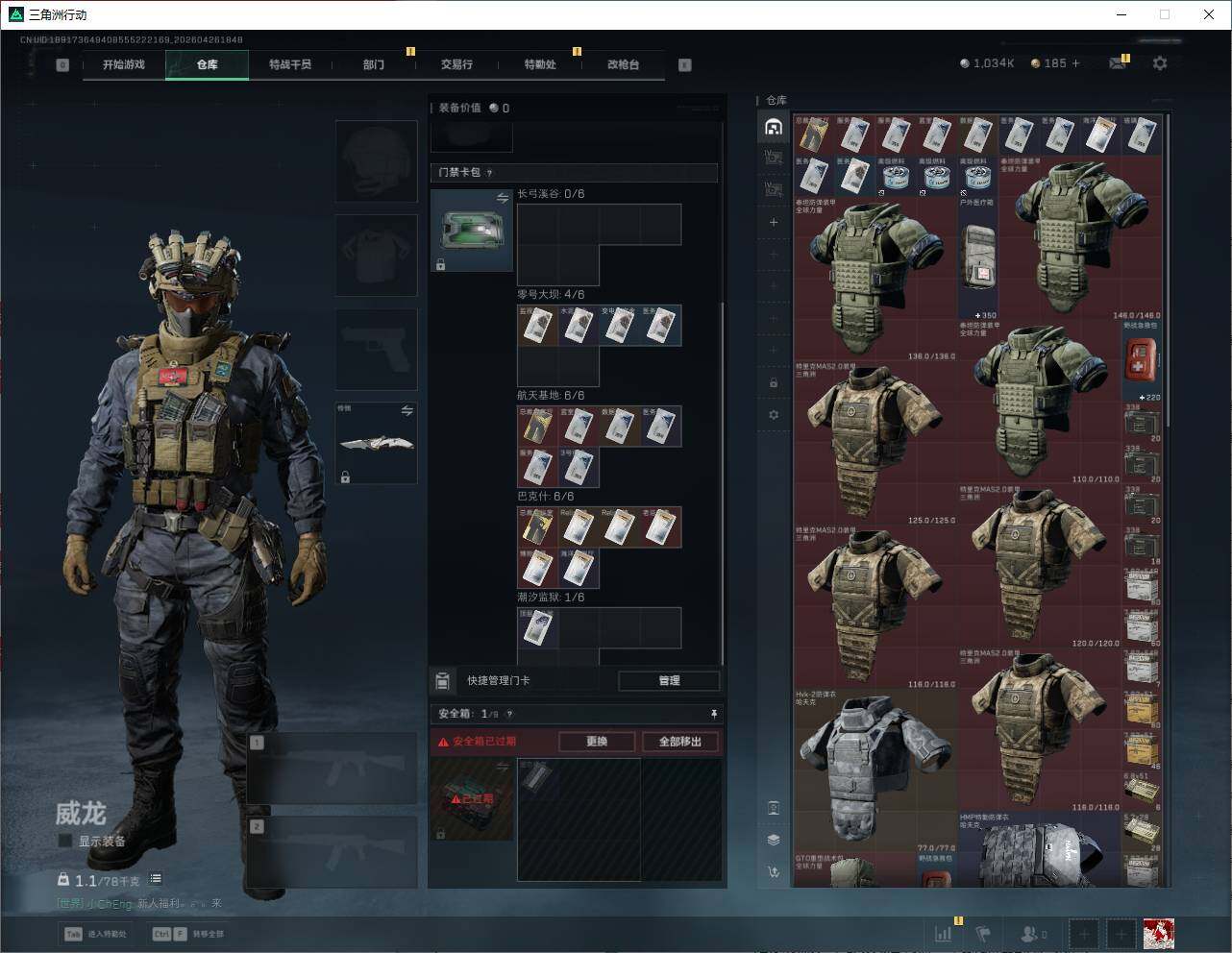Open the 部门 tab
Screen dimensions: 1232x953
point(374,64)
